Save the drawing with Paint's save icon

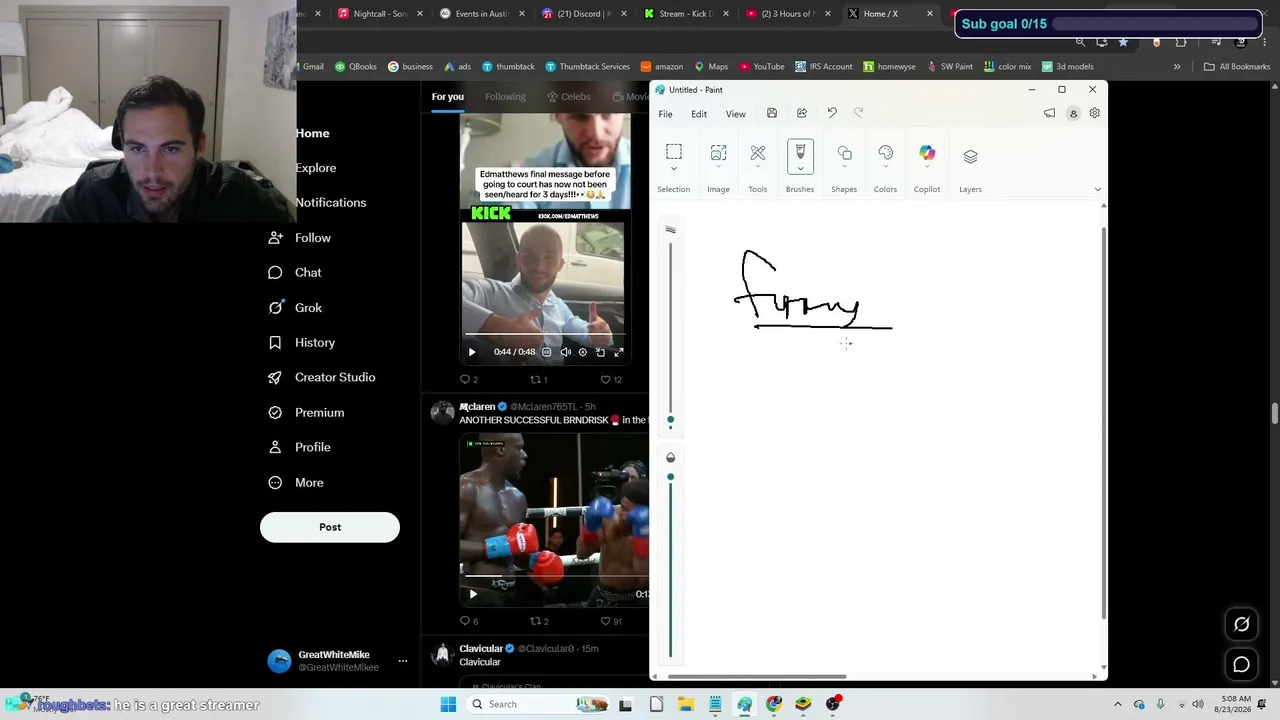tap(772, 113)
